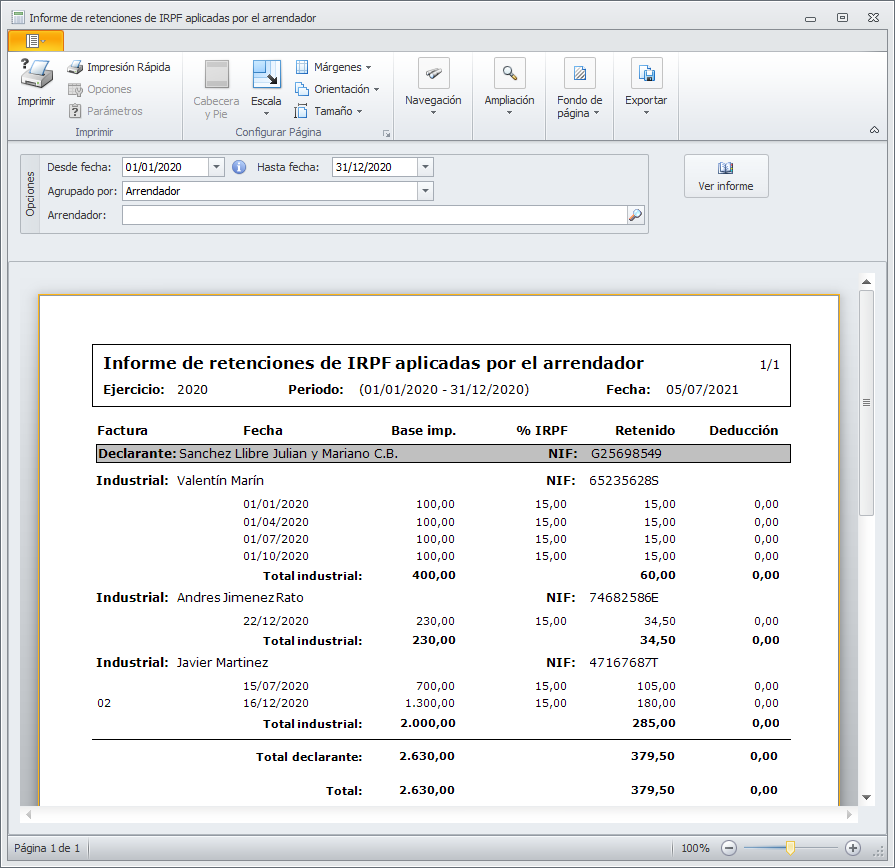Expand the Hasta fecha date dropdown
The width and height of the screenshot is (895, 868).
pyautogui.click(x=425, y=167)
